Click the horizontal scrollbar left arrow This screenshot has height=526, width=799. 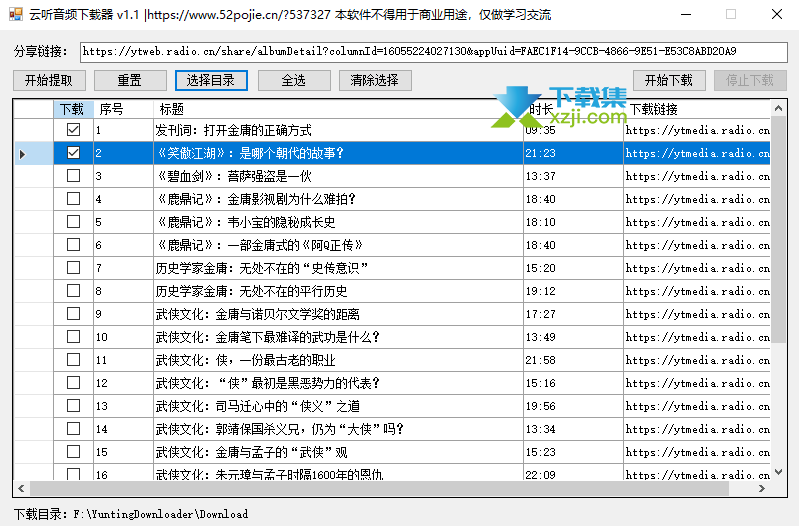pos(21,488)
